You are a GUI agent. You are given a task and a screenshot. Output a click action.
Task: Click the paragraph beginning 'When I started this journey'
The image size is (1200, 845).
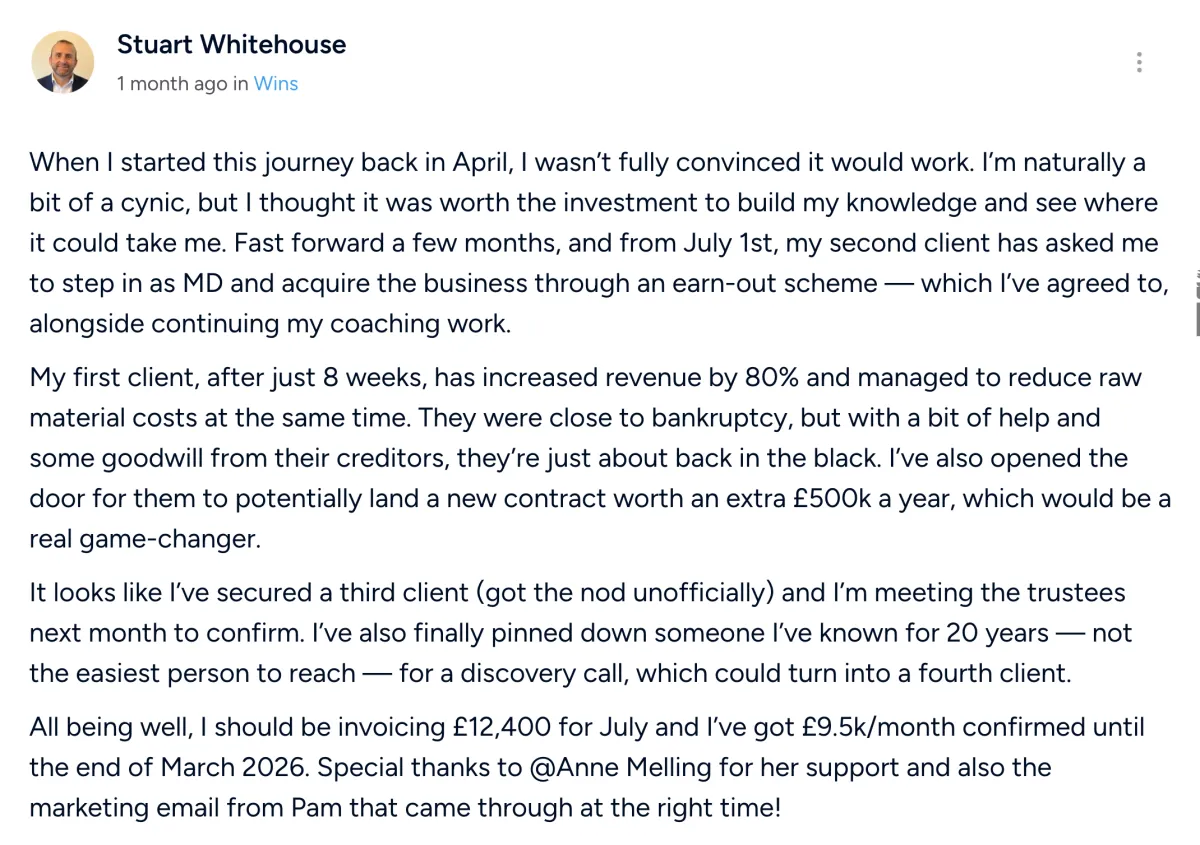[600, 243]
